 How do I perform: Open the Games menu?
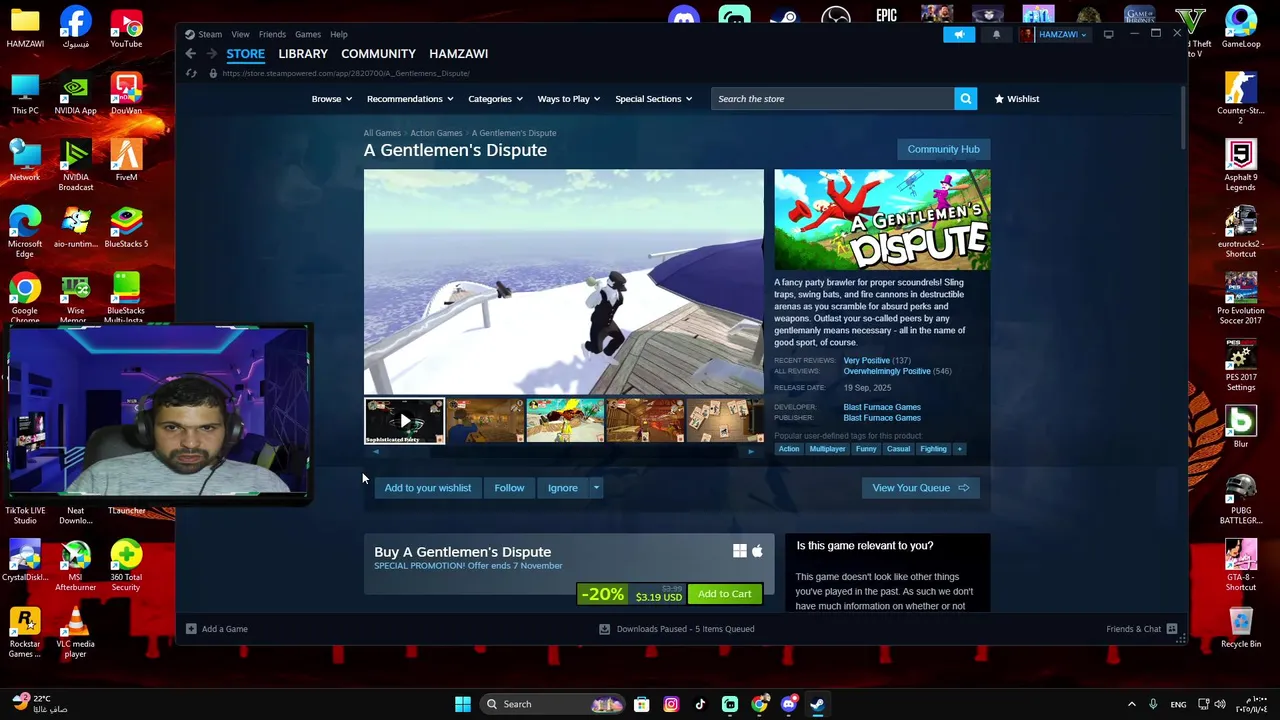click(308, 34)
